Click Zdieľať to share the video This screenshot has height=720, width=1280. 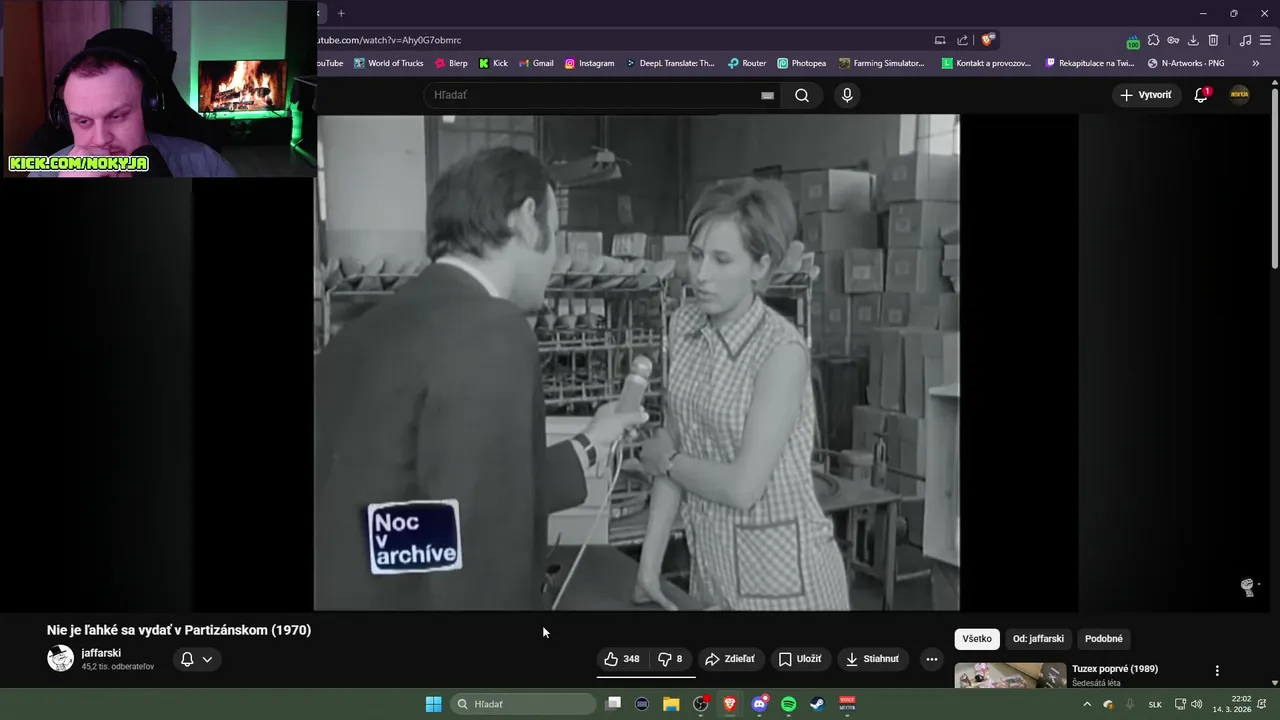730,659
